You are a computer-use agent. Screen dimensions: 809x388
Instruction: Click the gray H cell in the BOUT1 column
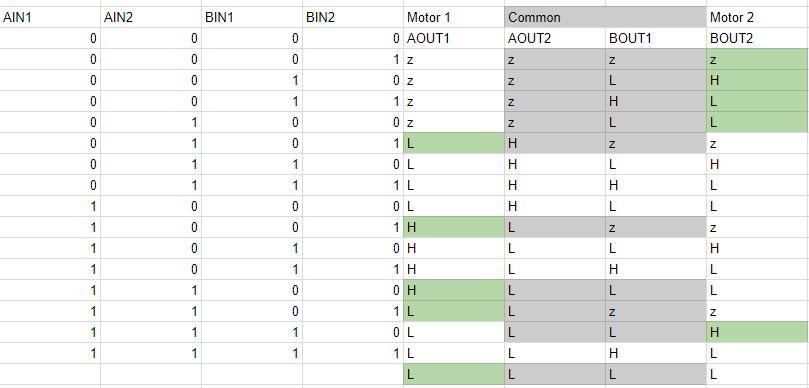[x=656, y=102]
